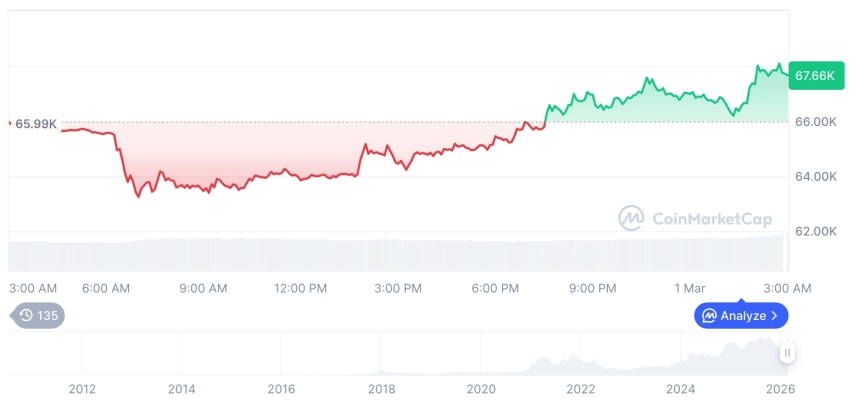Click the 62.00K price axis label
Screen dimensions: 860x401
[816, 231]
